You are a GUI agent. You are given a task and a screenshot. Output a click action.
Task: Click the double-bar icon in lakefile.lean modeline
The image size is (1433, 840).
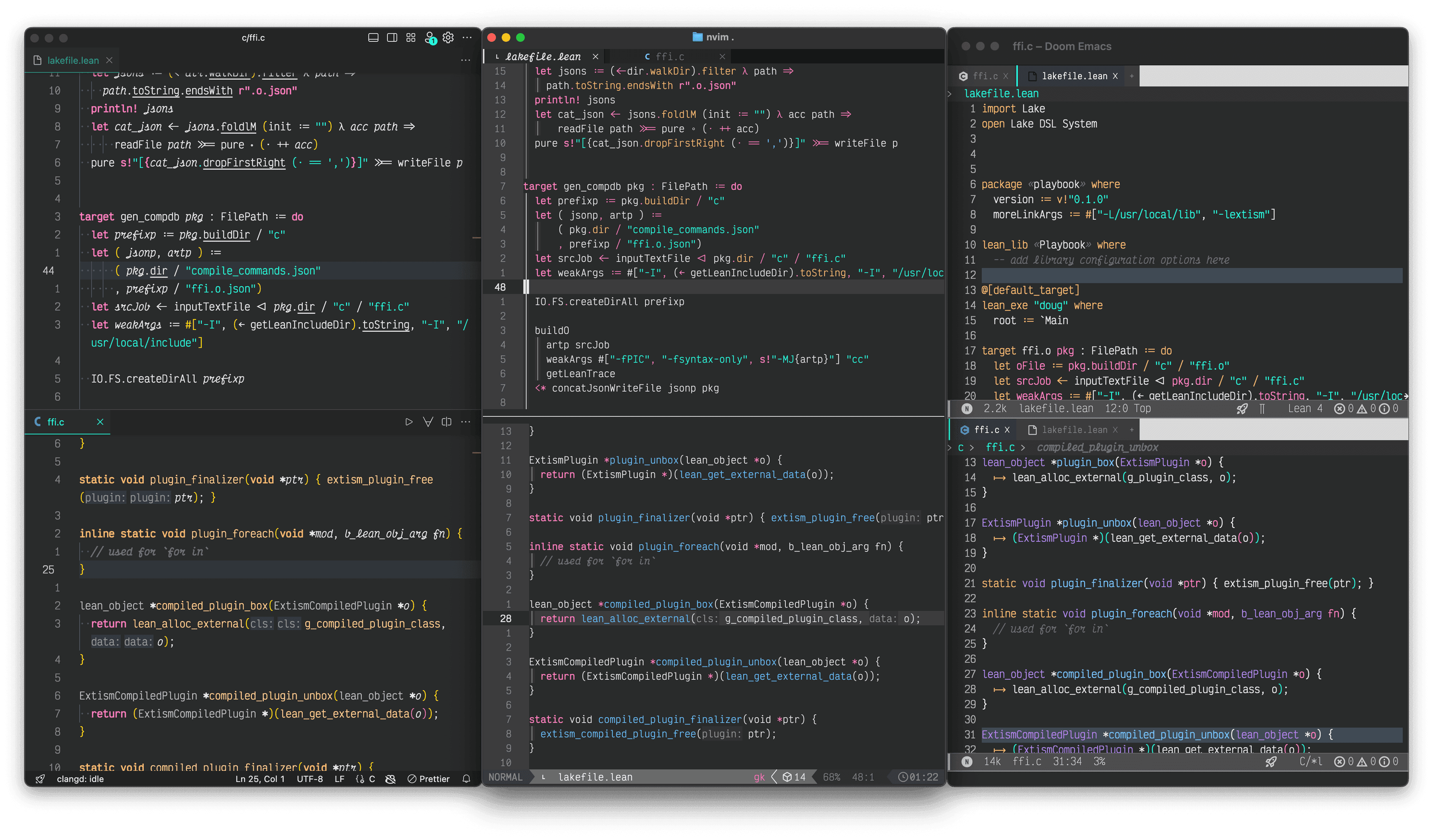click(1262, 408)
